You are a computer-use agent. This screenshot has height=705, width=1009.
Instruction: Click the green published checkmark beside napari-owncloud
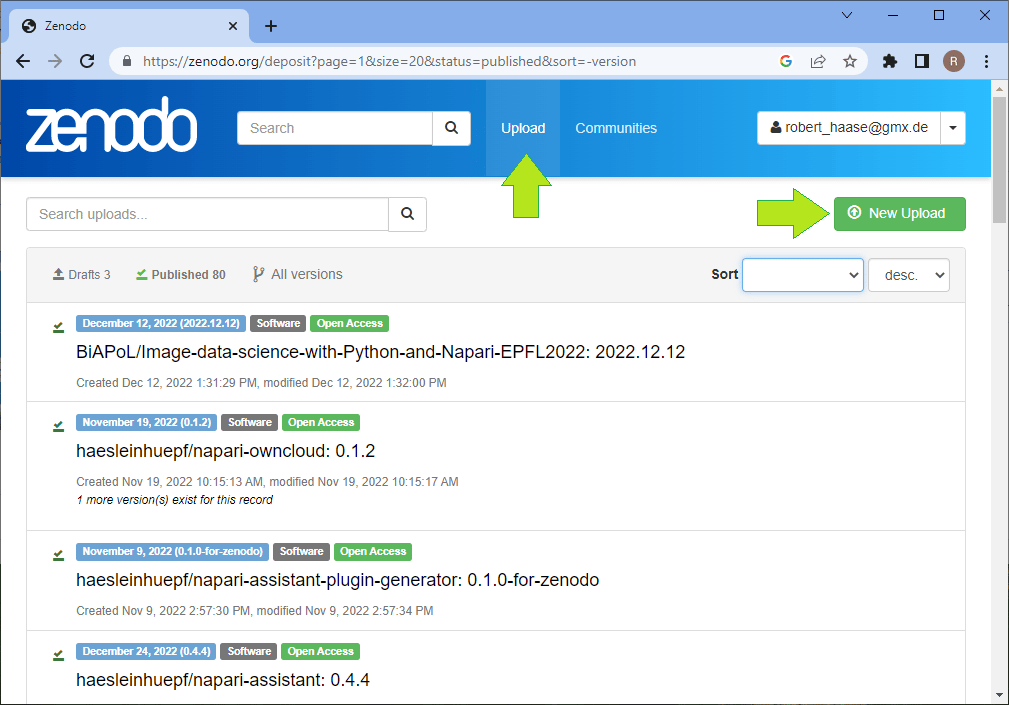pos(58,424)
